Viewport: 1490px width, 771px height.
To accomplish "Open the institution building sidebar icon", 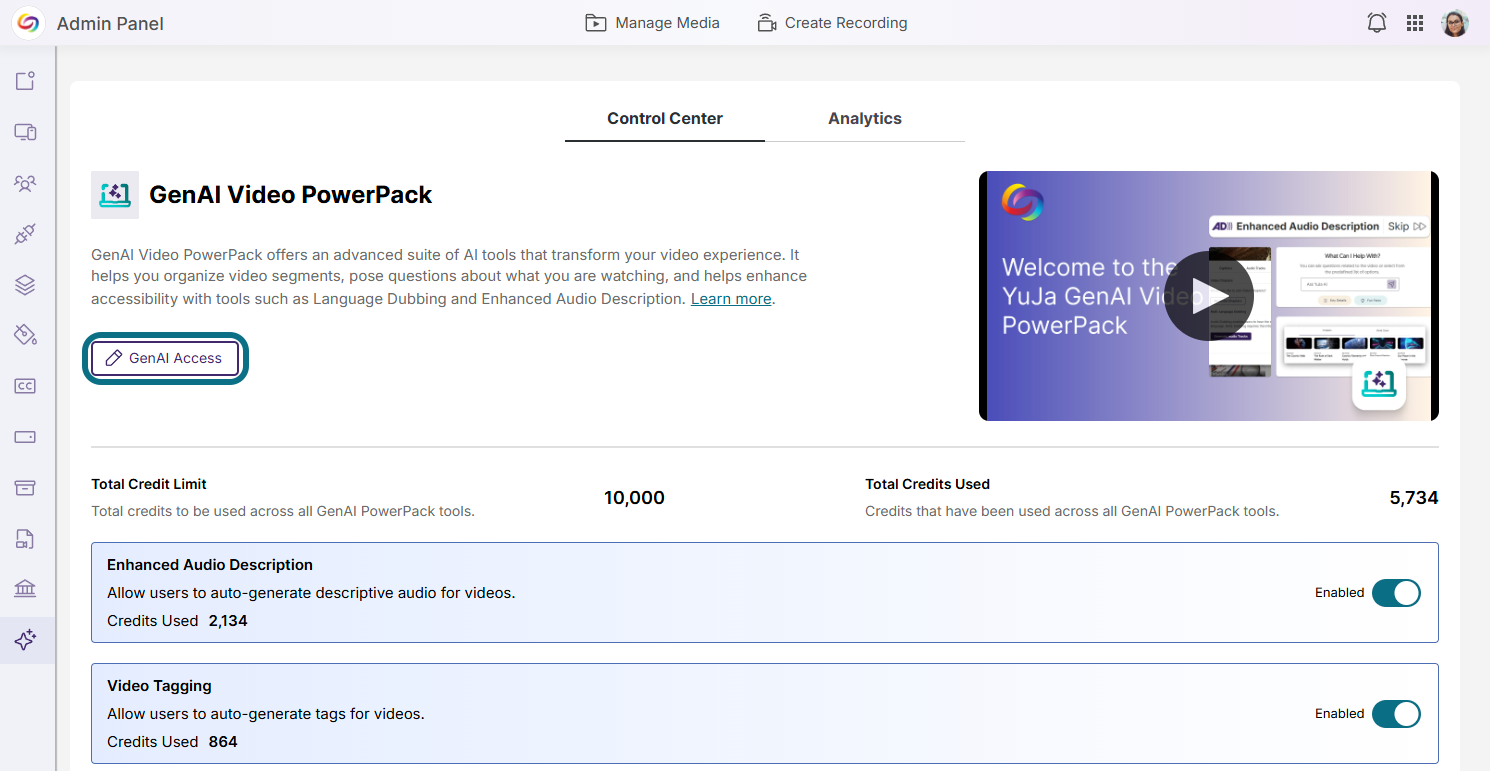I will 26,588.
